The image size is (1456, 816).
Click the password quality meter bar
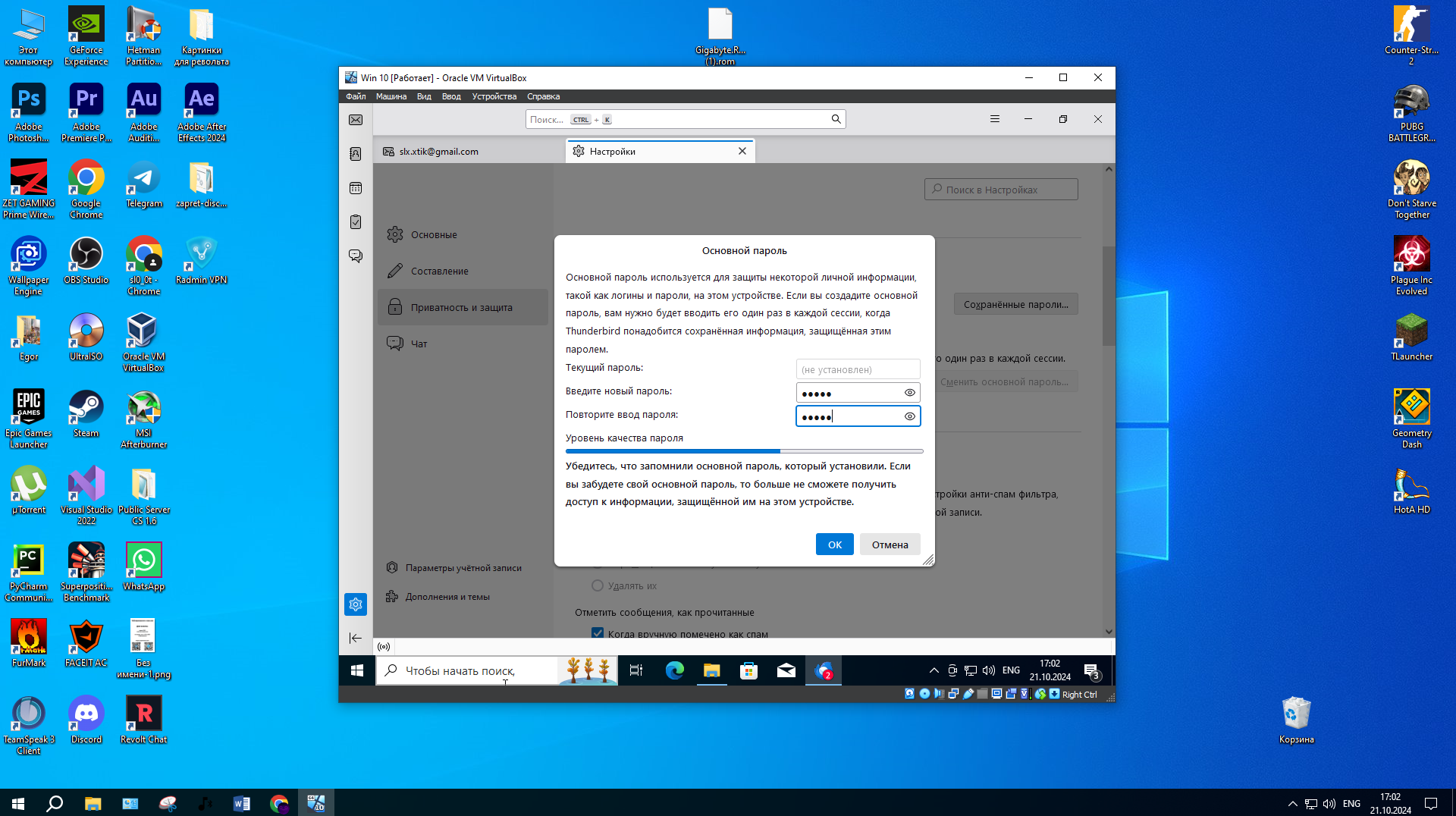coord(744,451)
